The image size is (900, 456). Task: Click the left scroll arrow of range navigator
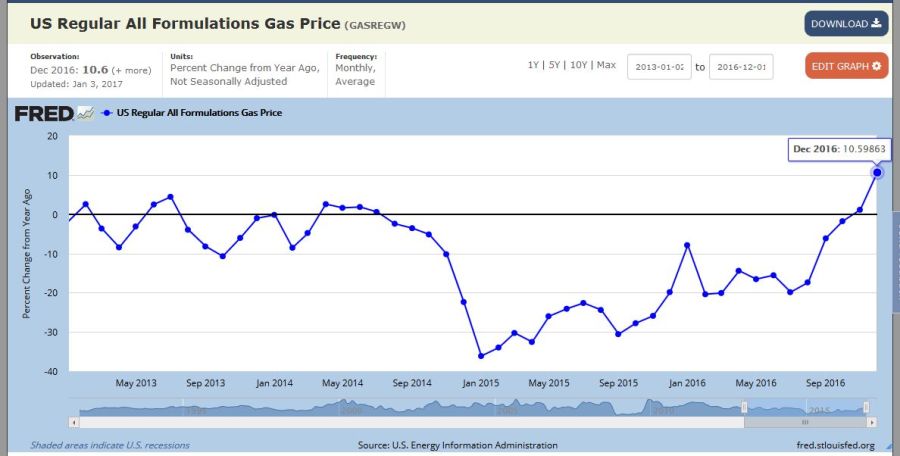73,423
